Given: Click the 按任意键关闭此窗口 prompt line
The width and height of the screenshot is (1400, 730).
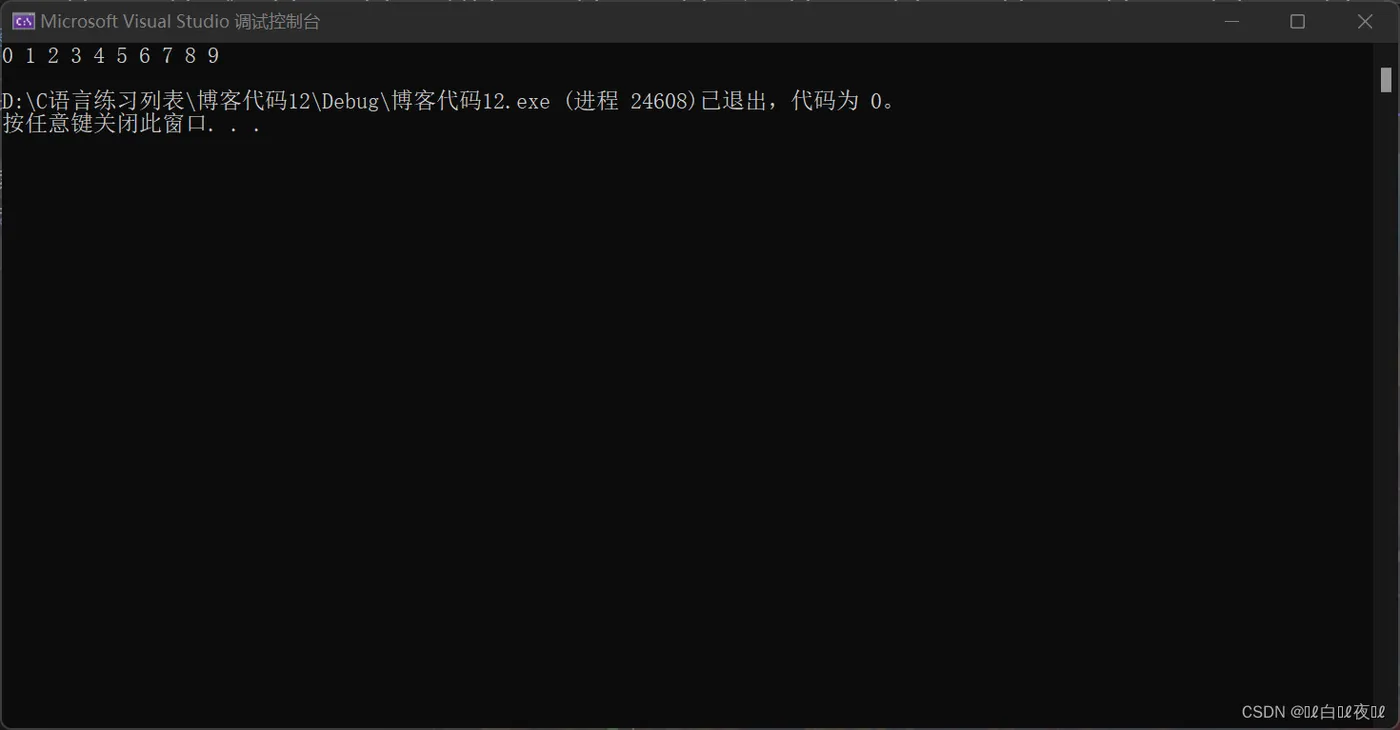Looking at the screenshot, I should (x=132, y=125).
